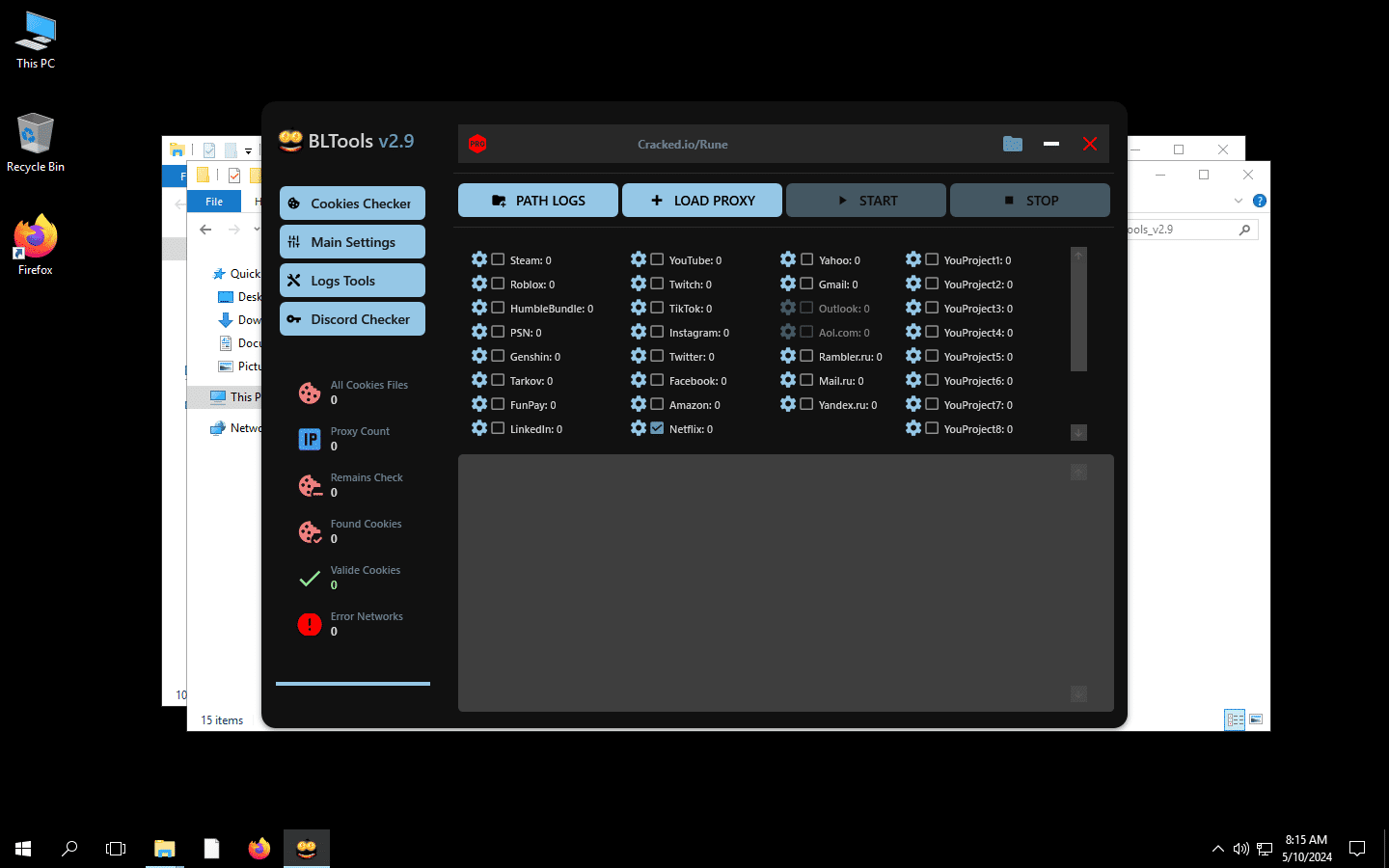
Task: Open Windows Start menu
Action: pyautogui.click(x=23, y=849)
